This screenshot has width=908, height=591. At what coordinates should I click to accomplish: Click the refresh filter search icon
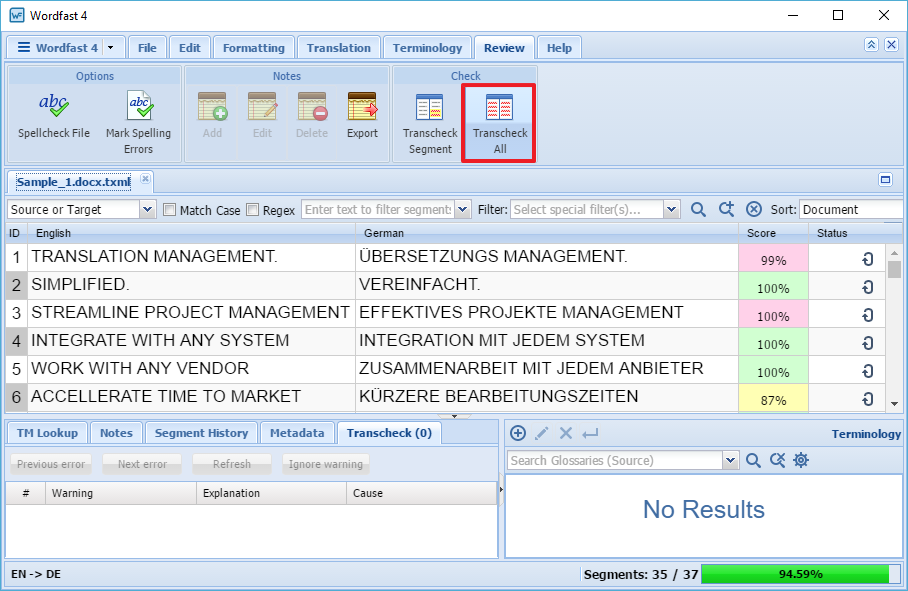pyautogui.click(x=726, y=210)
